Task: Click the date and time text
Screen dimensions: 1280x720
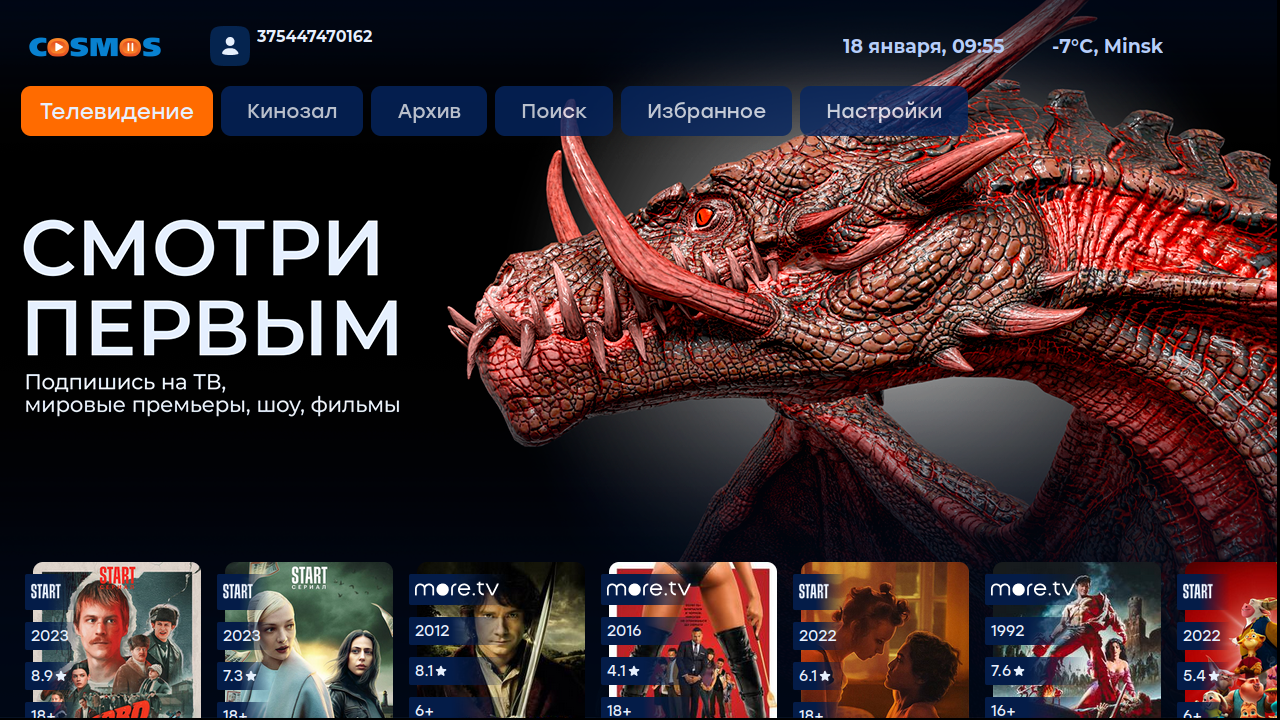Action: [x=923, y=46]
